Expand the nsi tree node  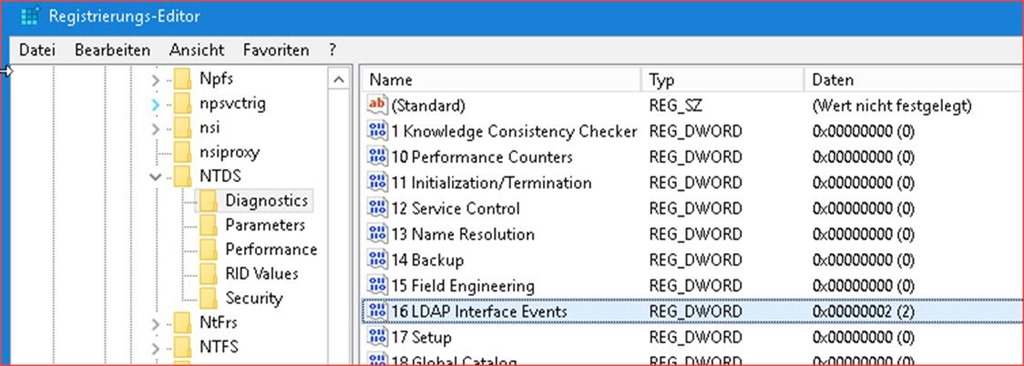coord(155,129)
